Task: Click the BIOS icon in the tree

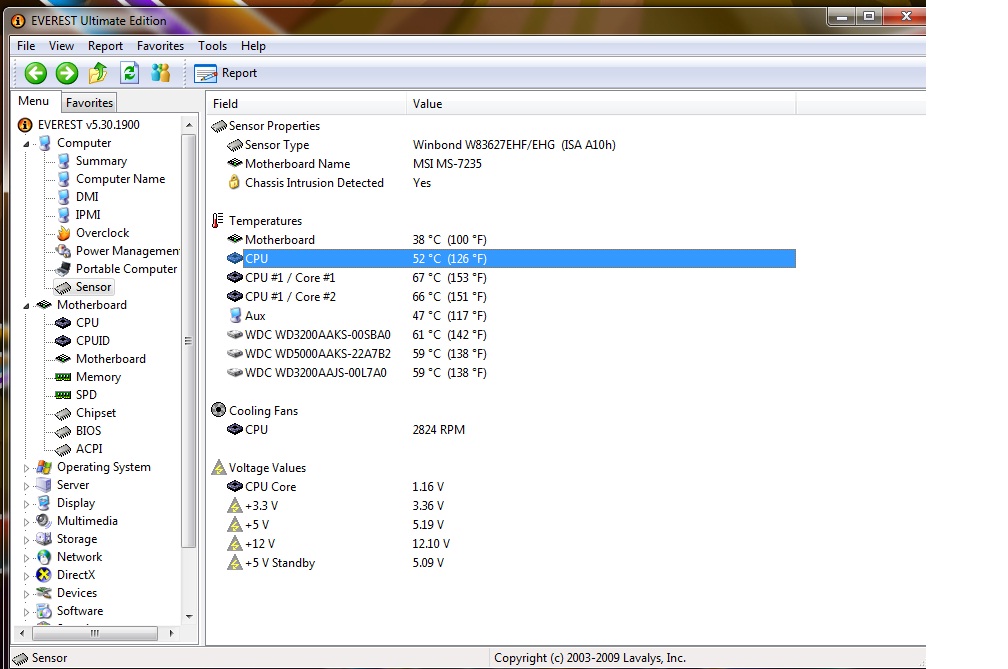Action: tap(63, 431)
